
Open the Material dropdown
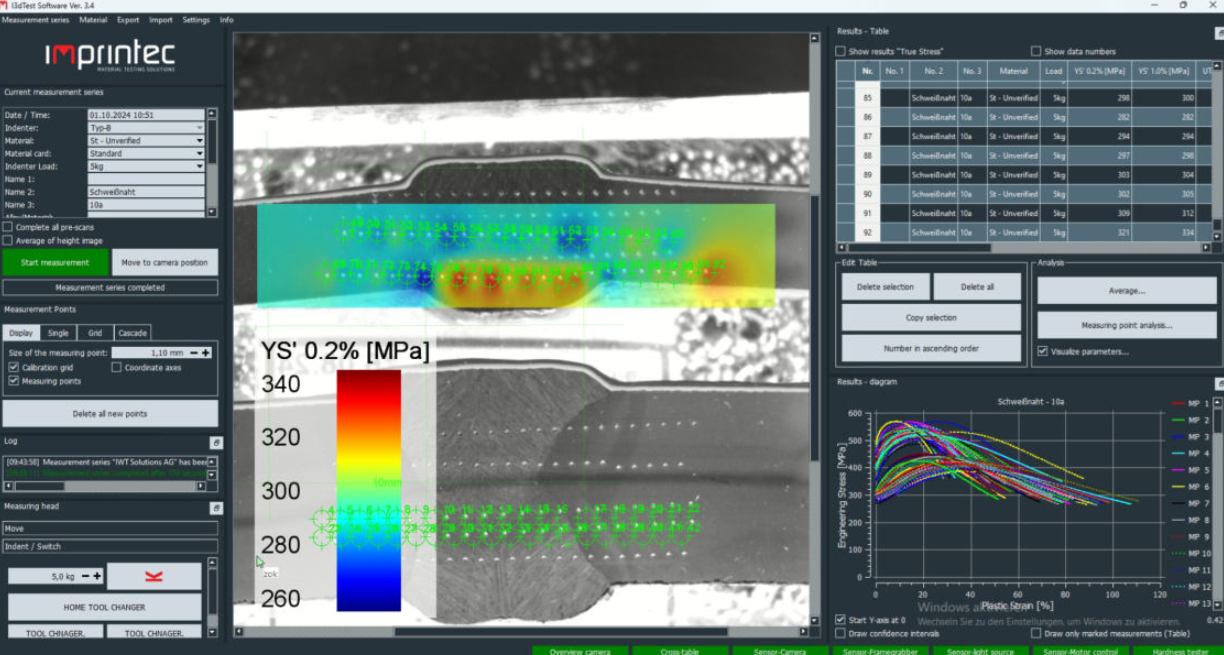tap(199, 141)
